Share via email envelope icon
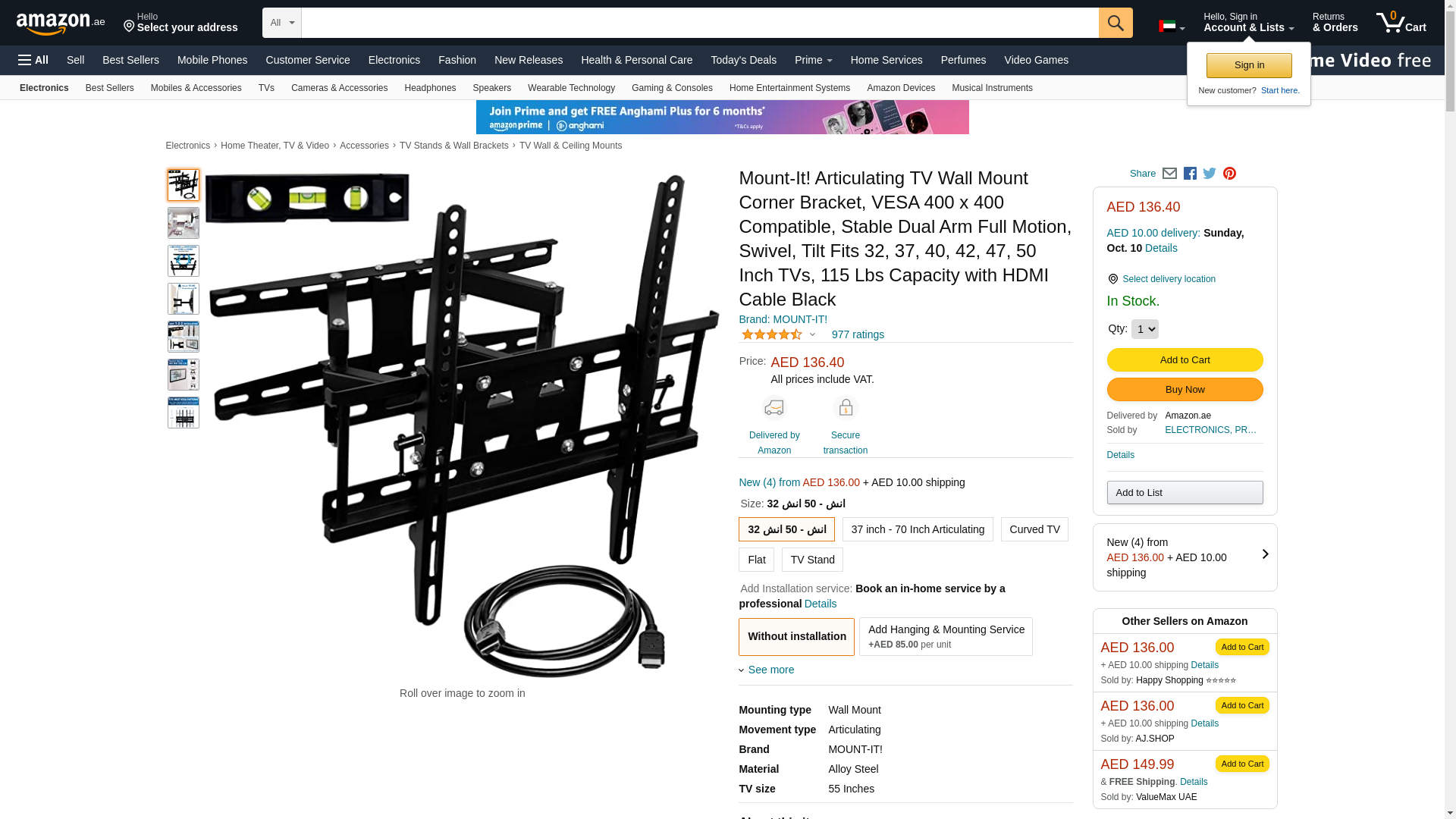 (x=1169, y=174)
